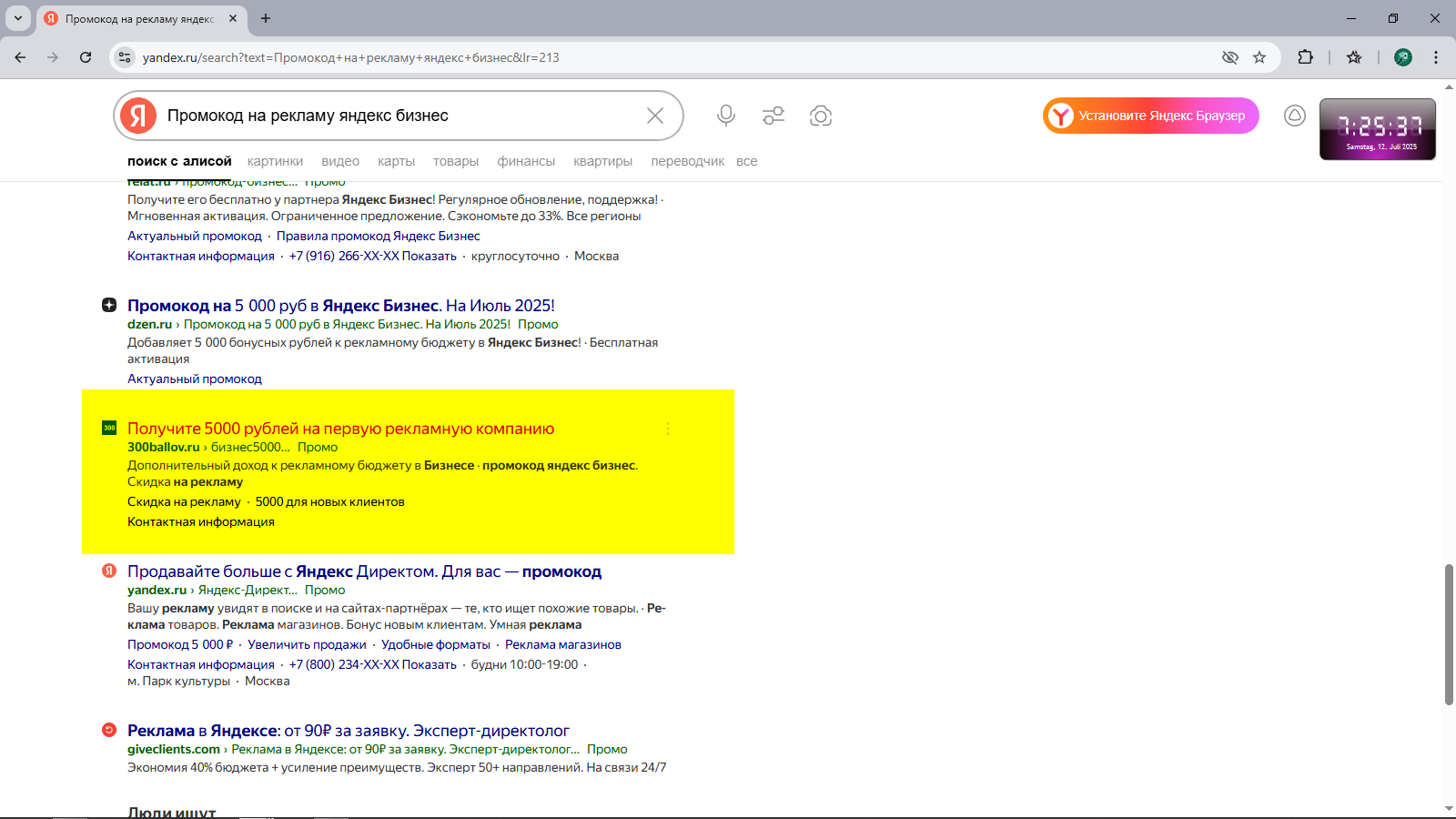Close the Промокод на рекламу tab
The height and width of the screenshot is (819, 1456).
click(233, 18)
